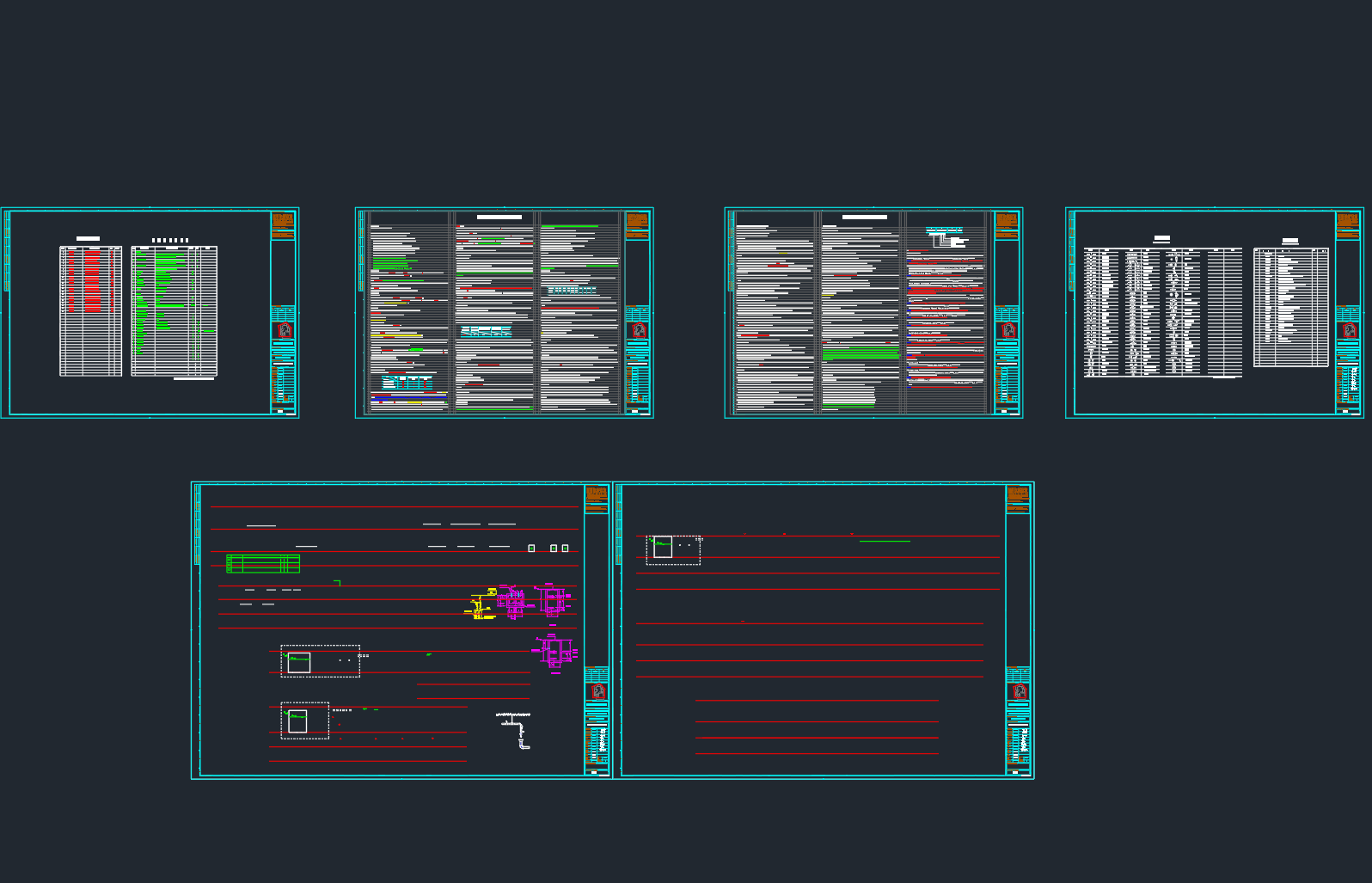Select the green line on the lower-right sheet
Screen dimensions: 1372x883
pos(885,542)
